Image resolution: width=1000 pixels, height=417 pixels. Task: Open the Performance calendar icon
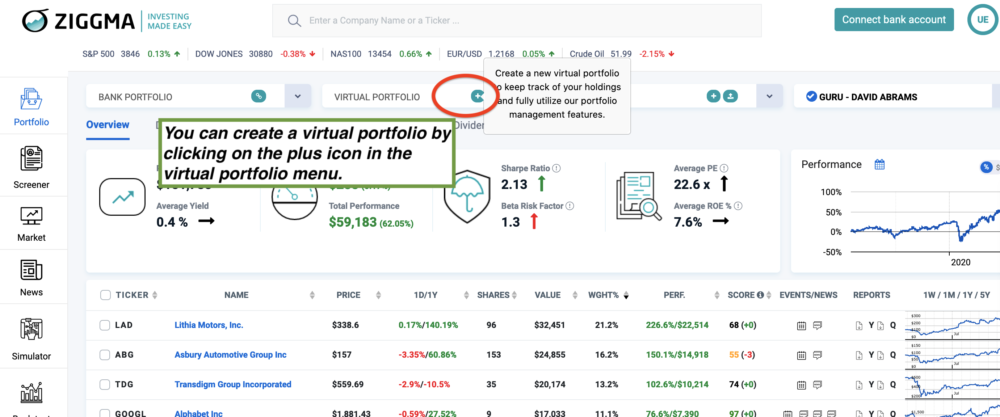[879, 165]
